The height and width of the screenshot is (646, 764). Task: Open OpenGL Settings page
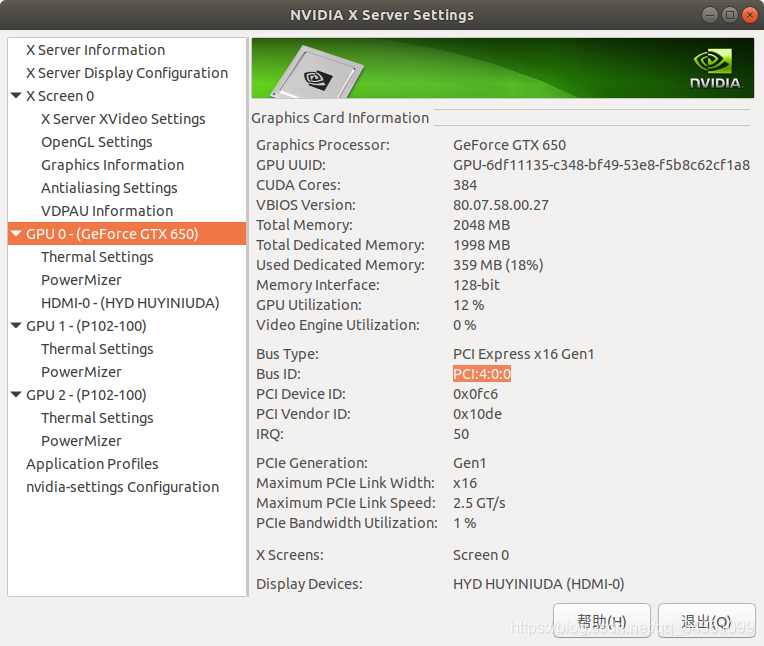tap(96, 142)
